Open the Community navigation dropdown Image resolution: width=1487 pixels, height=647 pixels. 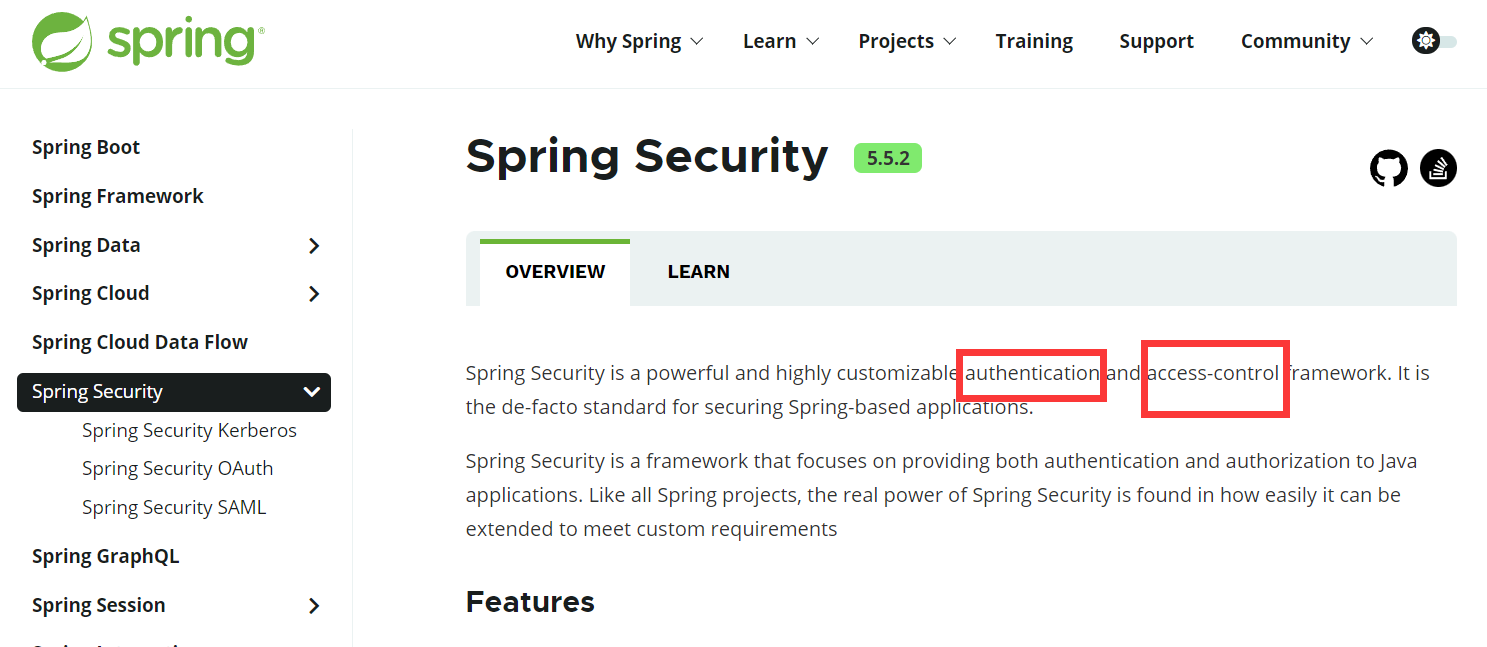pyautogui.click(x=1307, y=41)
